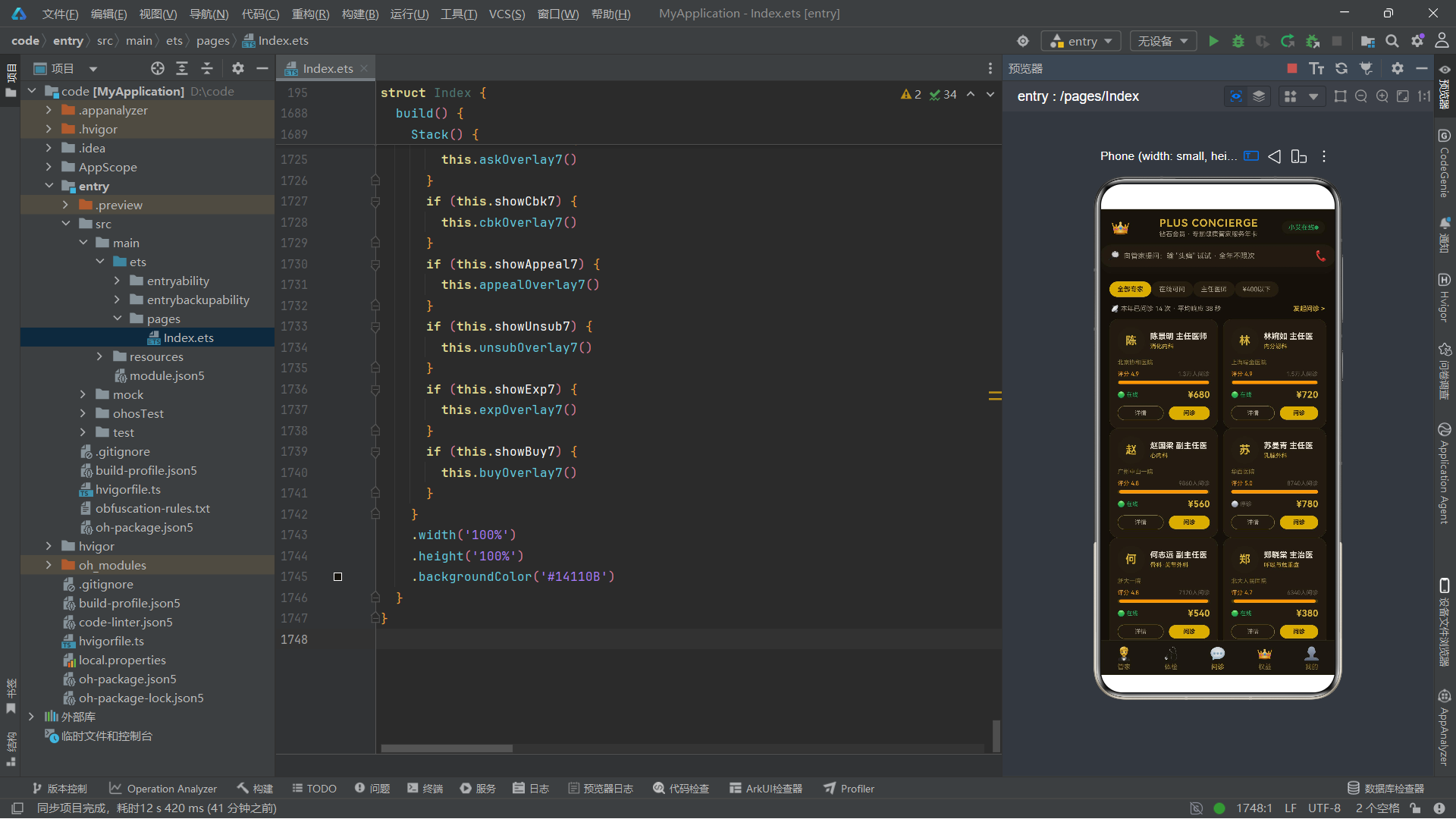Open the 项目 view selector dropdown

[66, 68]
